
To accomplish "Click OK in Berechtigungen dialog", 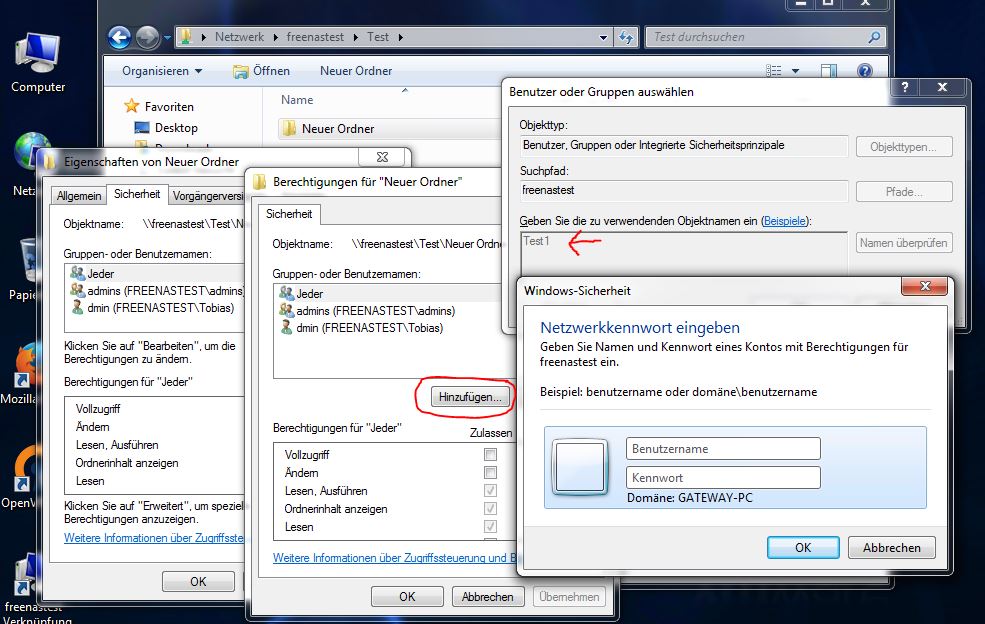I will pos(407,596).
